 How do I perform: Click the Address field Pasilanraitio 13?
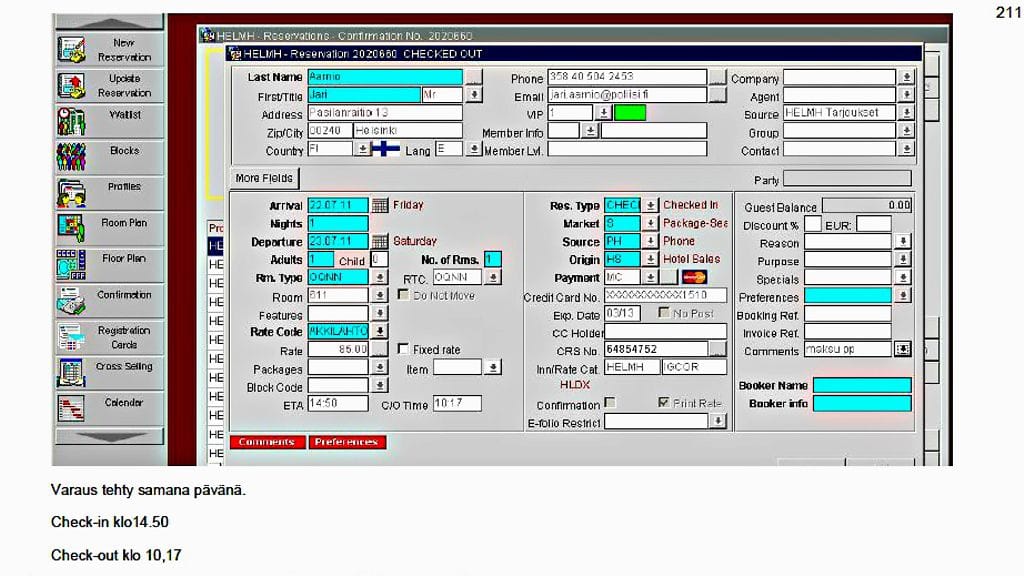pyautogui.click(x=385, y=113)
